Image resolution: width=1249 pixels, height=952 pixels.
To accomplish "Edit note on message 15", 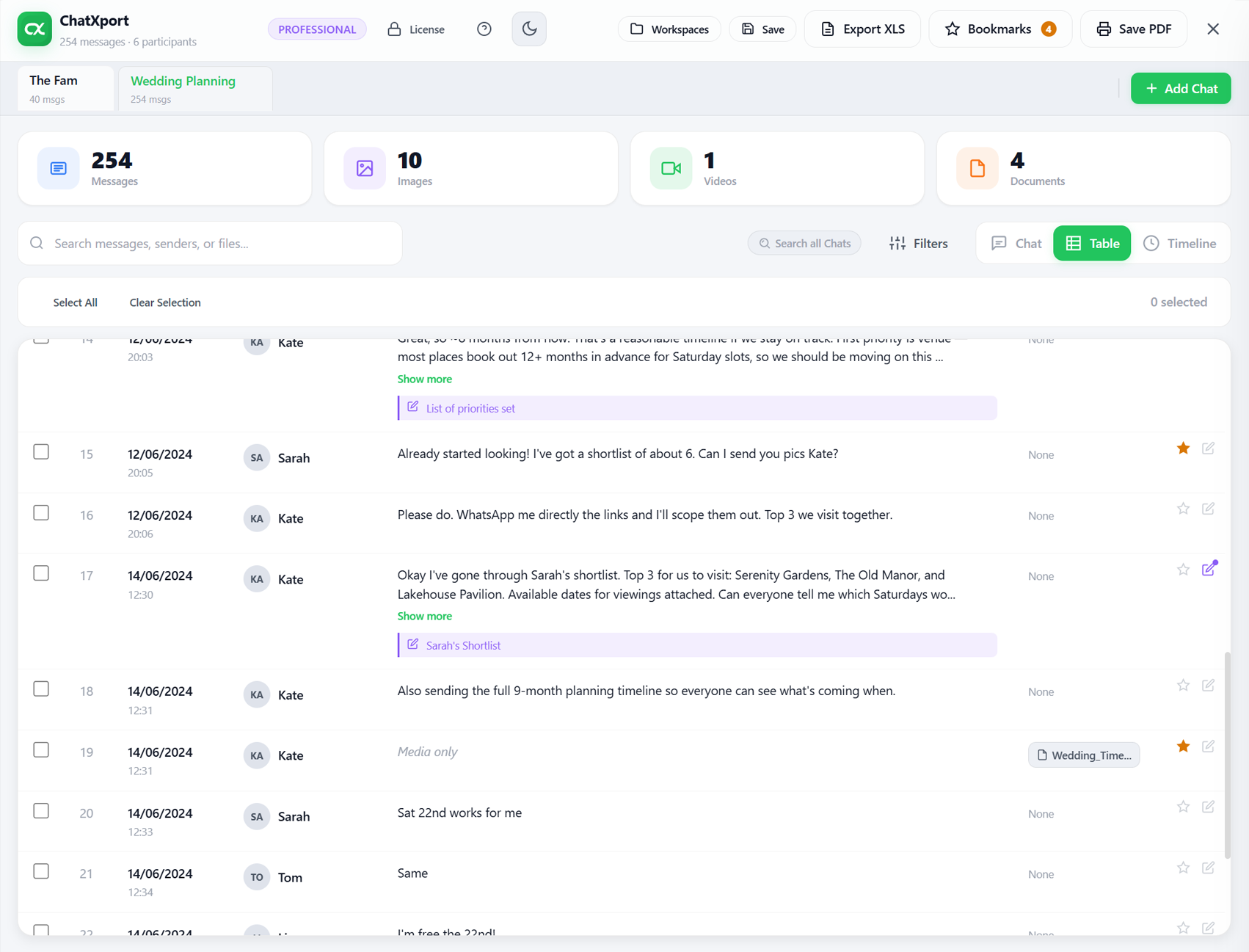I will point(1208,448).
